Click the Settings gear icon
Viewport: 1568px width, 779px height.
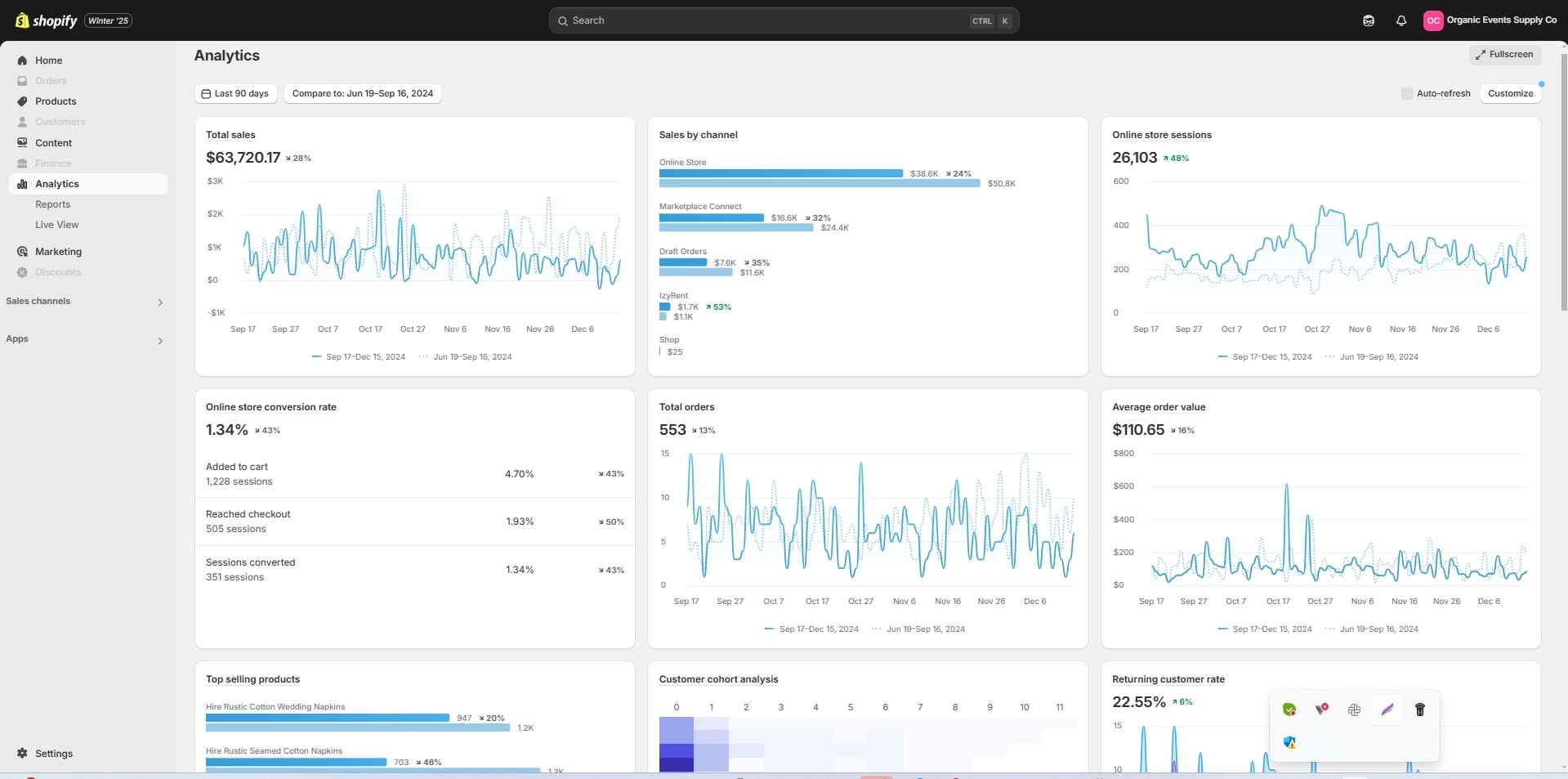[x=22, y=754]
